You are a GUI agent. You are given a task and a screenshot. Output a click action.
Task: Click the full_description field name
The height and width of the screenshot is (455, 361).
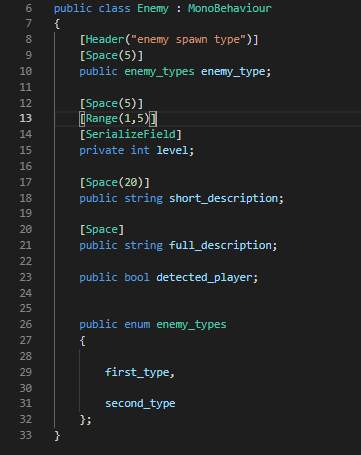pyautogui.click(x=220, y=246)
